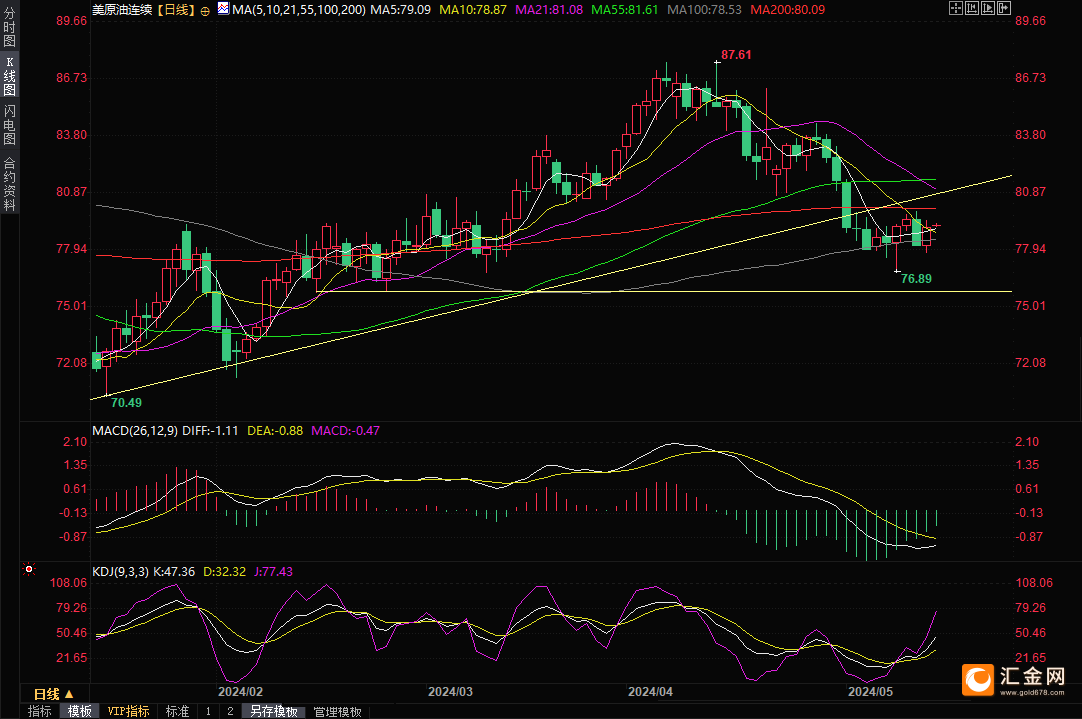Switch to template 2

[230, 711]
